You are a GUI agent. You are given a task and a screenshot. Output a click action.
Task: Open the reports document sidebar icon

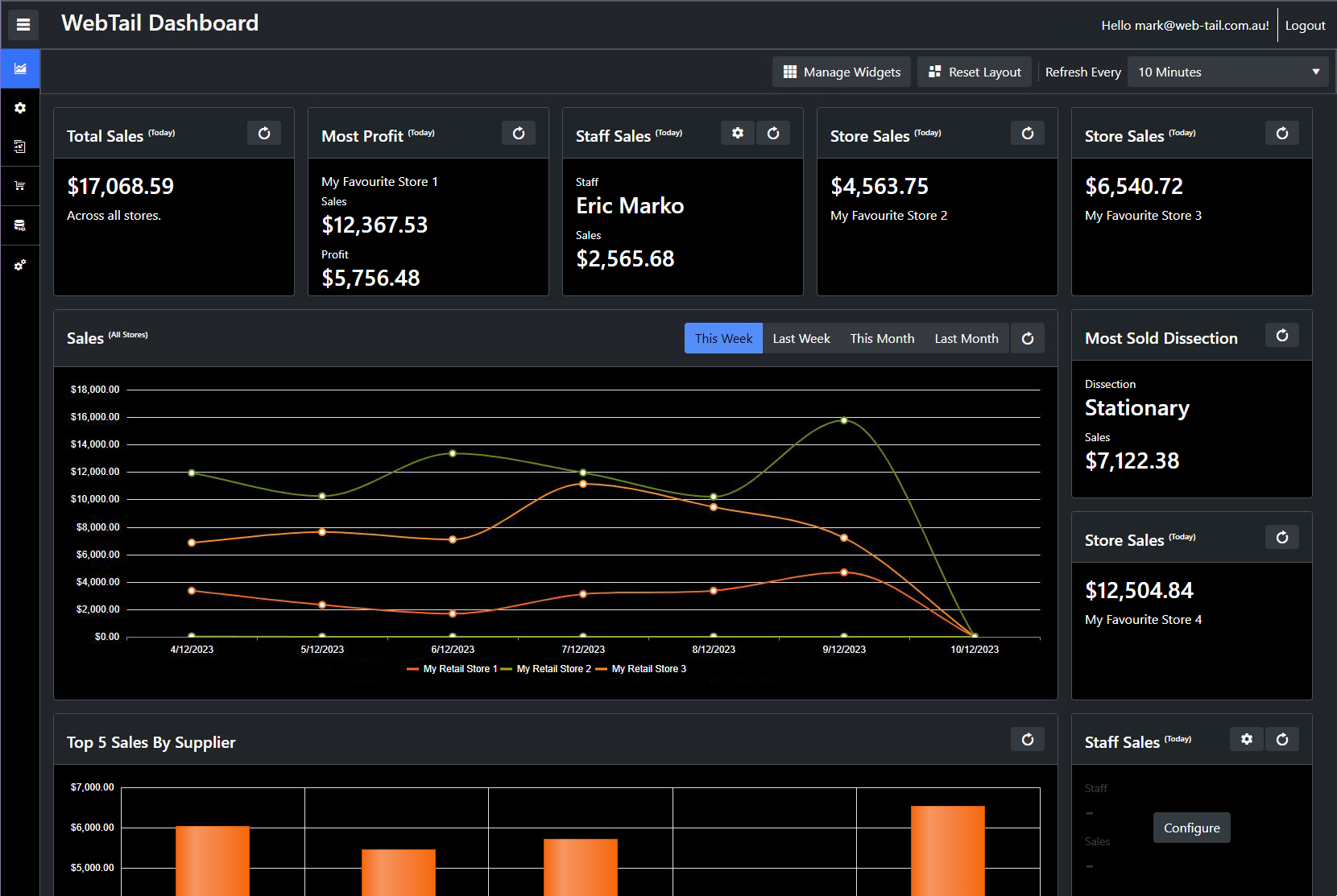point(20,147)
